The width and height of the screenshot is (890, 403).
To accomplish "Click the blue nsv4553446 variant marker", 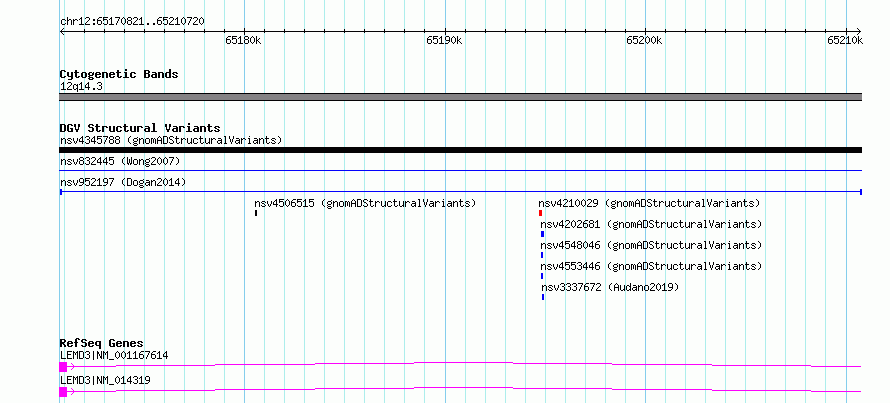I will pyautogui.click(x=542, y=276).
